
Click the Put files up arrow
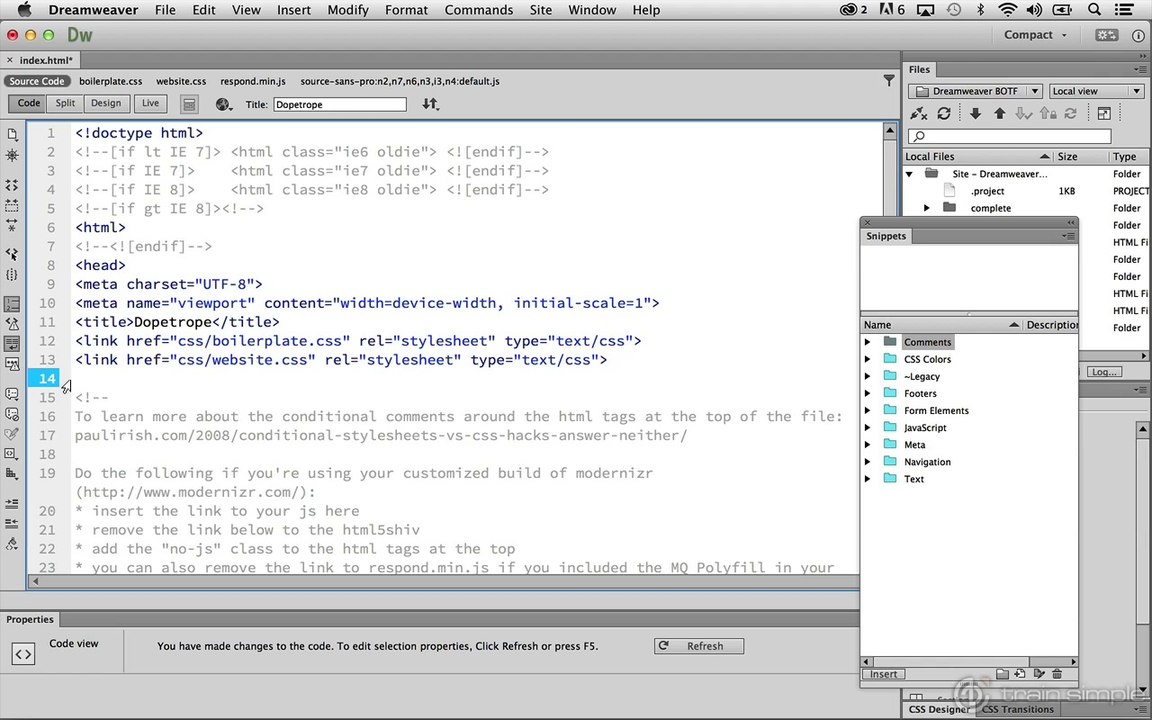point(999,113)
